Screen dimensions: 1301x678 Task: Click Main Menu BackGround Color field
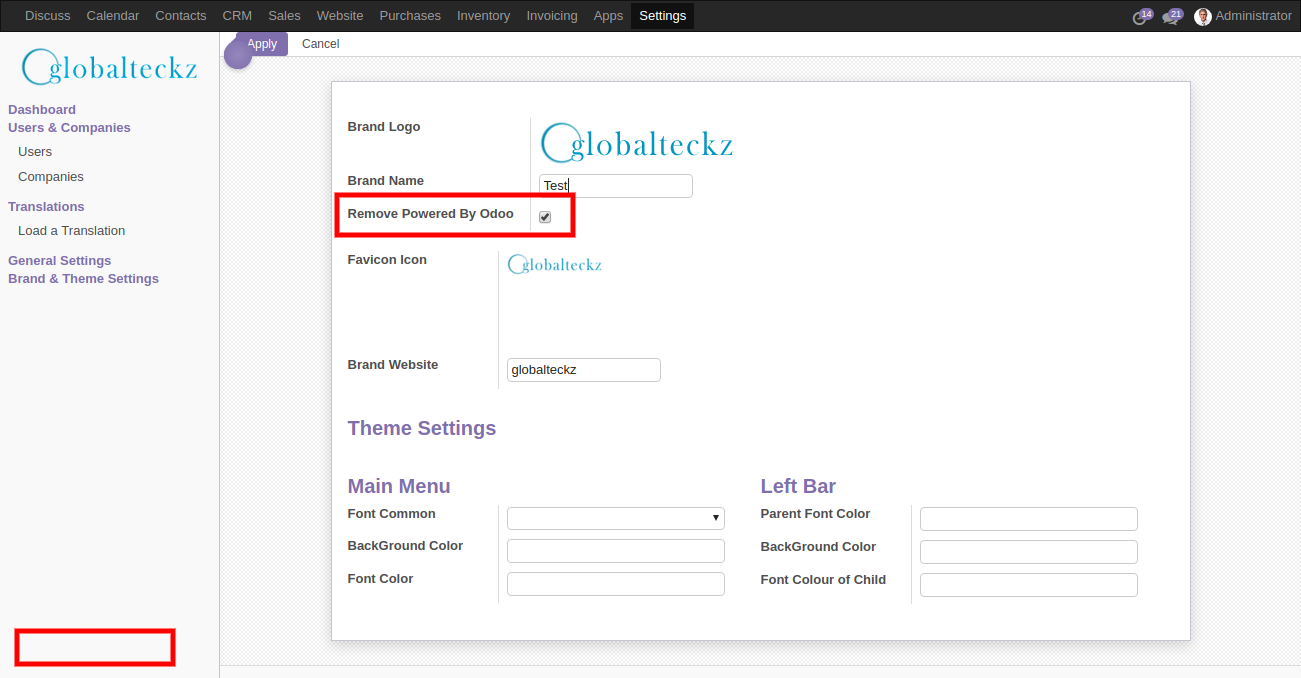tap(616, 551)
